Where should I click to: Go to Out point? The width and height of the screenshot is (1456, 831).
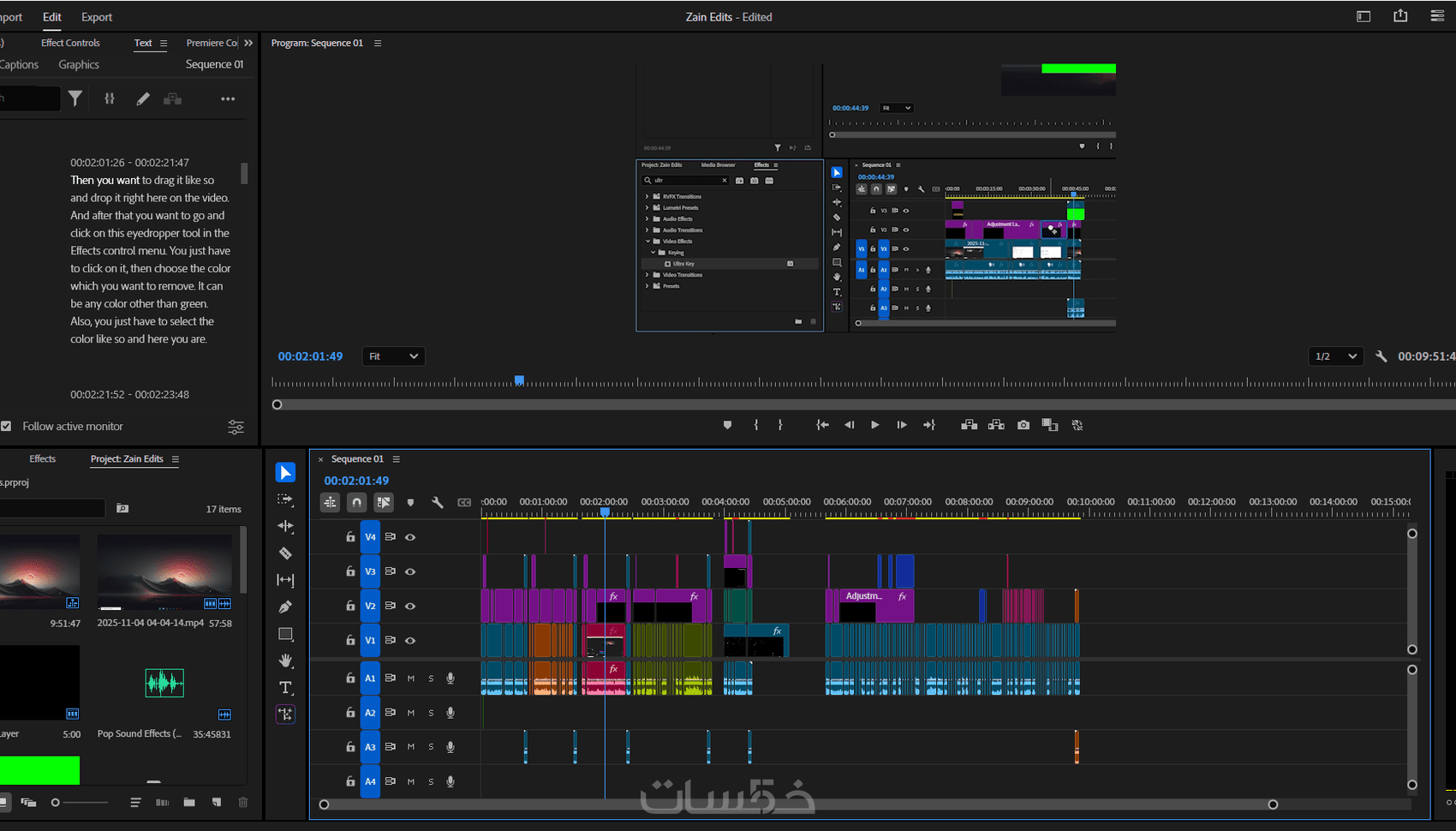click(x=929, y=425)
